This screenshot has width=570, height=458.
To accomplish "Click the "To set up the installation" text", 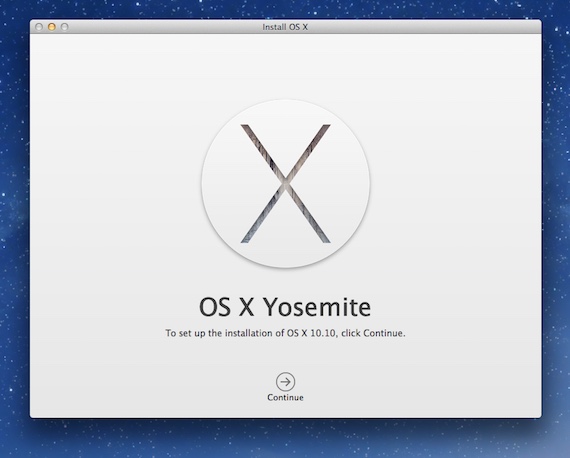I will [x=285, y=333].
